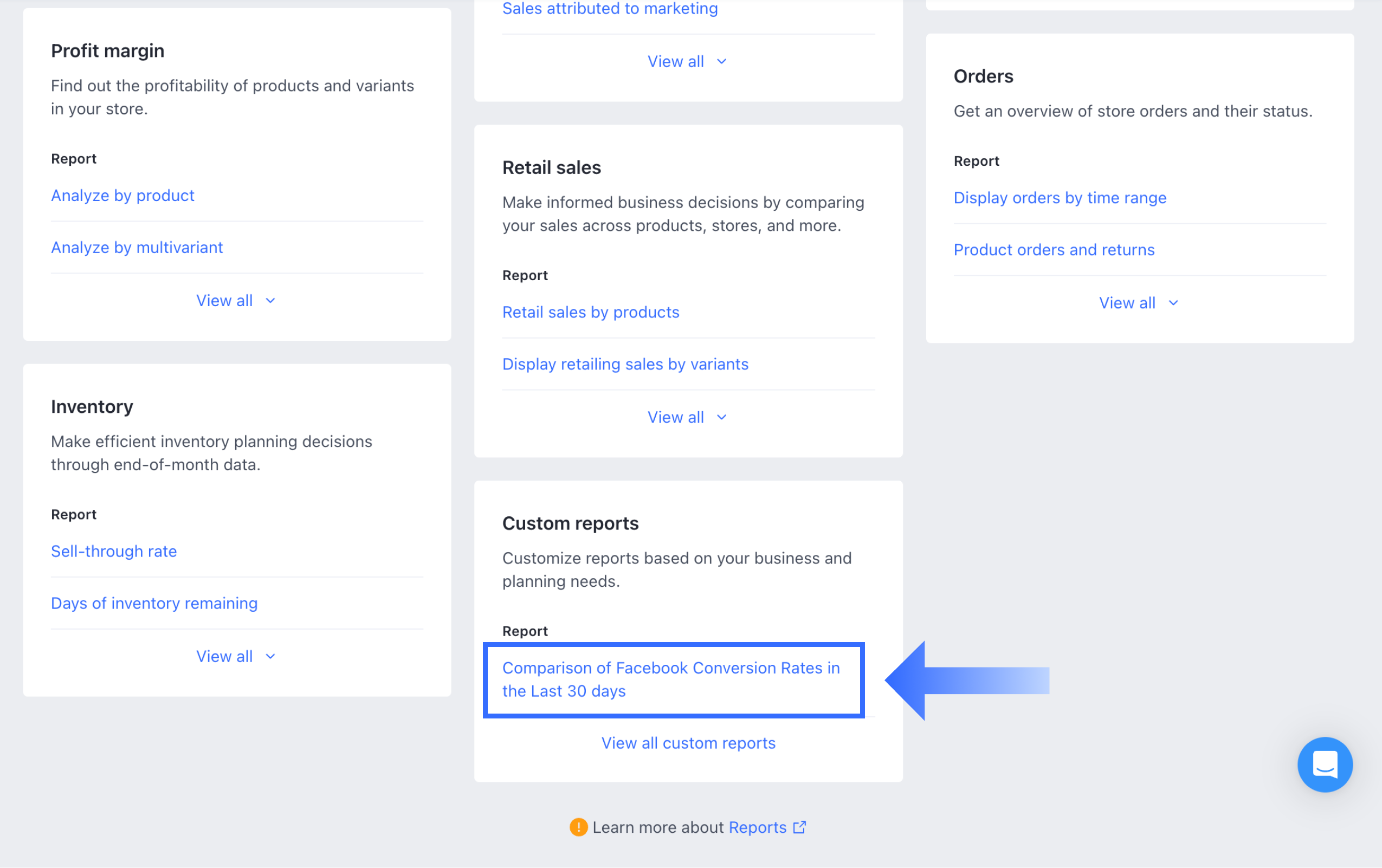The width and height of the screenshot is (1382, 868).
Task: Open the Sell-through rate report
Action: 114,552
